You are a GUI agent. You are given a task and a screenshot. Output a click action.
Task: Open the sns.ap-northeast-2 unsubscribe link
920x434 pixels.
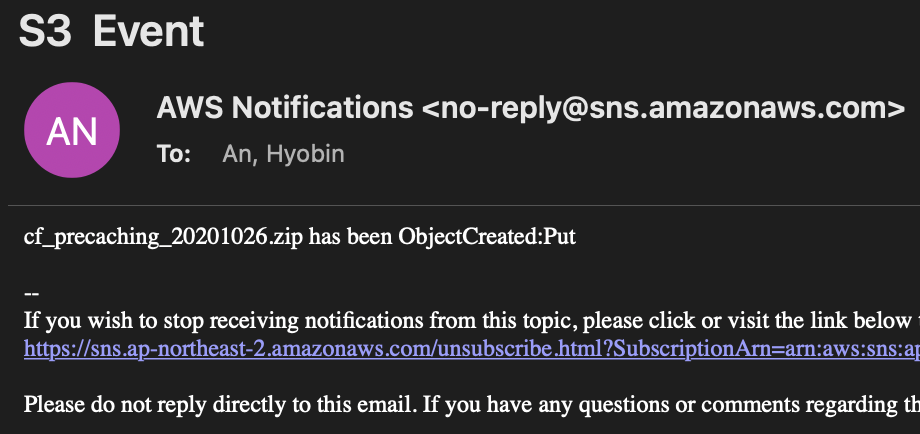pyautogui.click(x=472, y=349)
